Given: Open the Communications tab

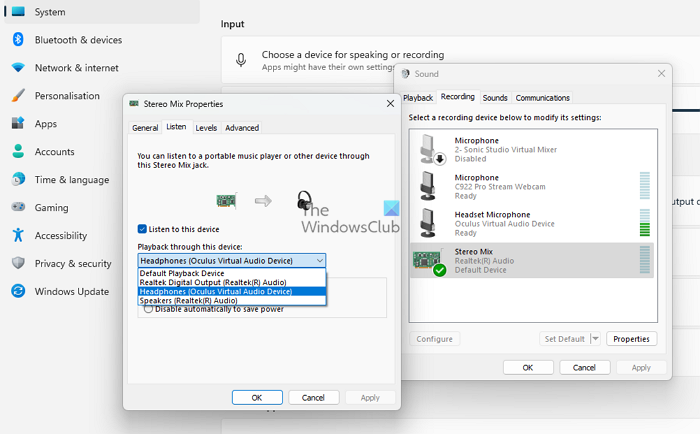Looking at the screenshot, I should pos(542,98).
